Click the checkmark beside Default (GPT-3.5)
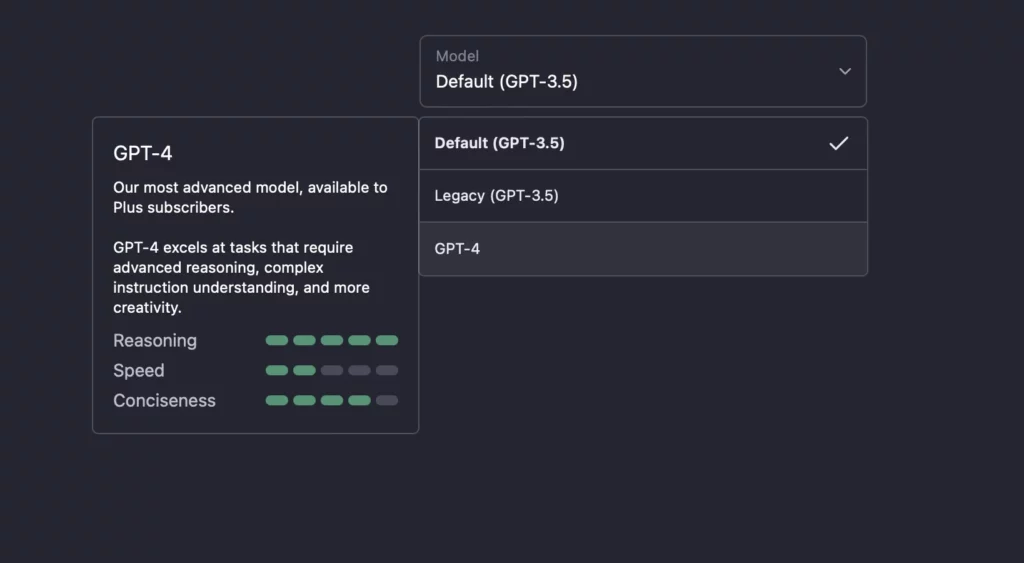1024x563 pixels. (x=839, y=144)
